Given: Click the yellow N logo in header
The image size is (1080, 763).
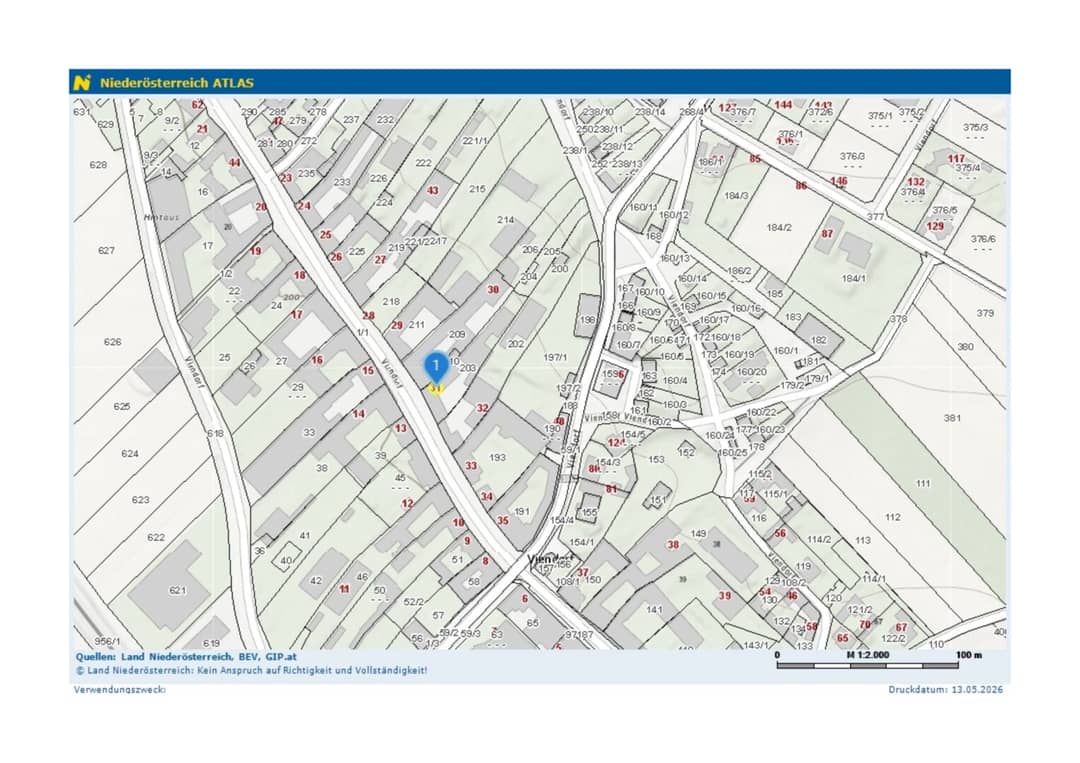Looking at the screenshot, I should pyautogui.click(x=82, y=83).
